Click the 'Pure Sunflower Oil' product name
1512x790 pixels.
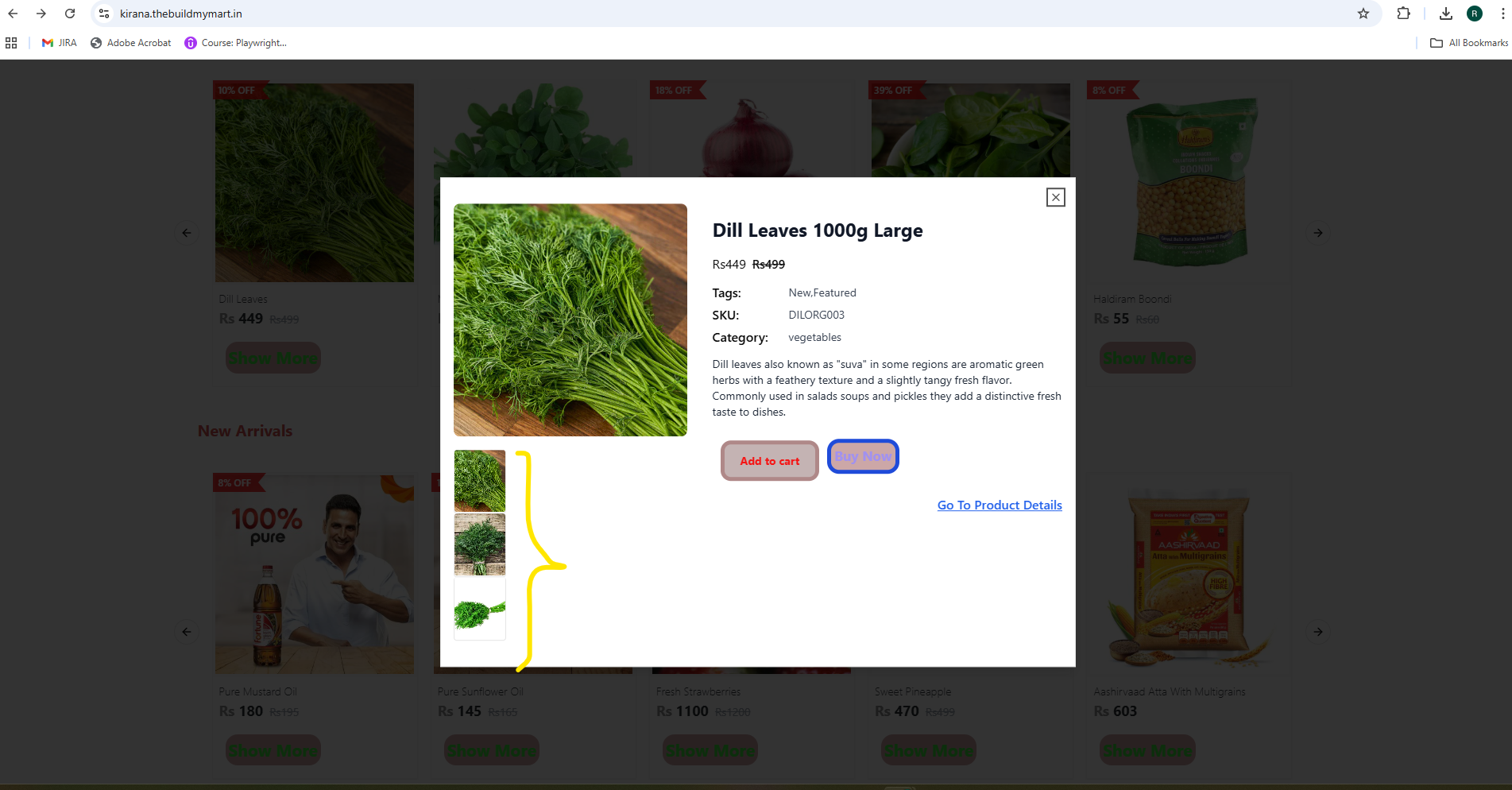click(480, 691)
